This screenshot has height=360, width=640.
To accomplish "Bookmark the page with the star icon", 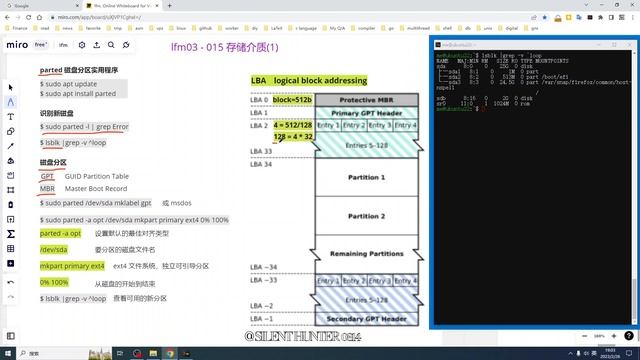I will [544, 17].
